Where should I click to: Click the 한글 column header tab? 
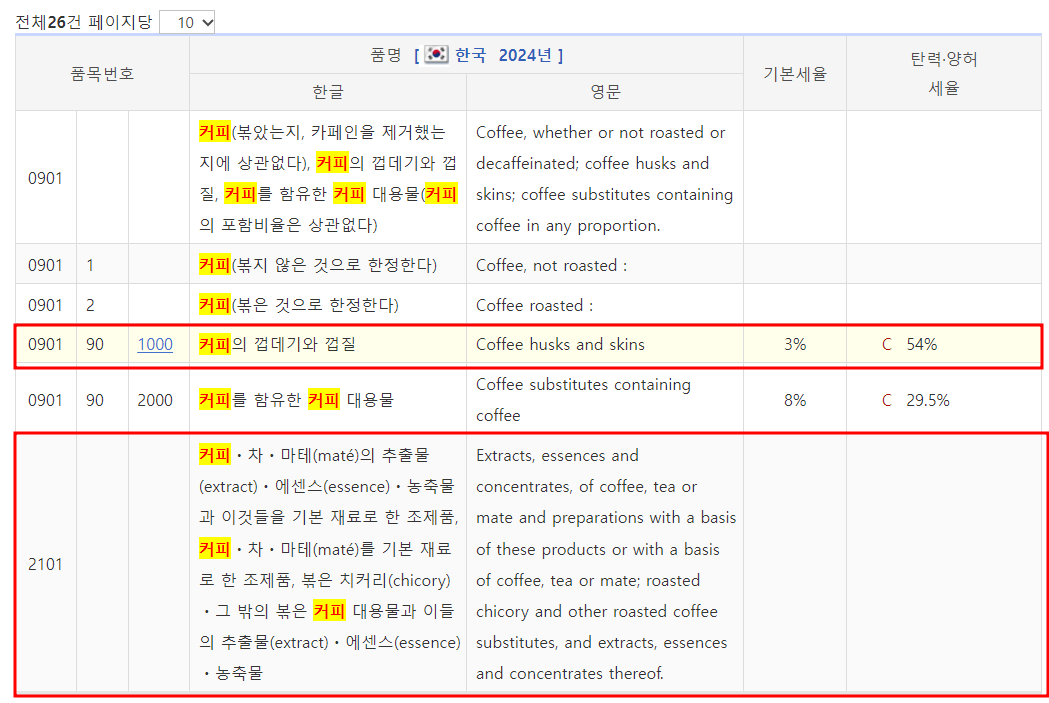point(329,92)
